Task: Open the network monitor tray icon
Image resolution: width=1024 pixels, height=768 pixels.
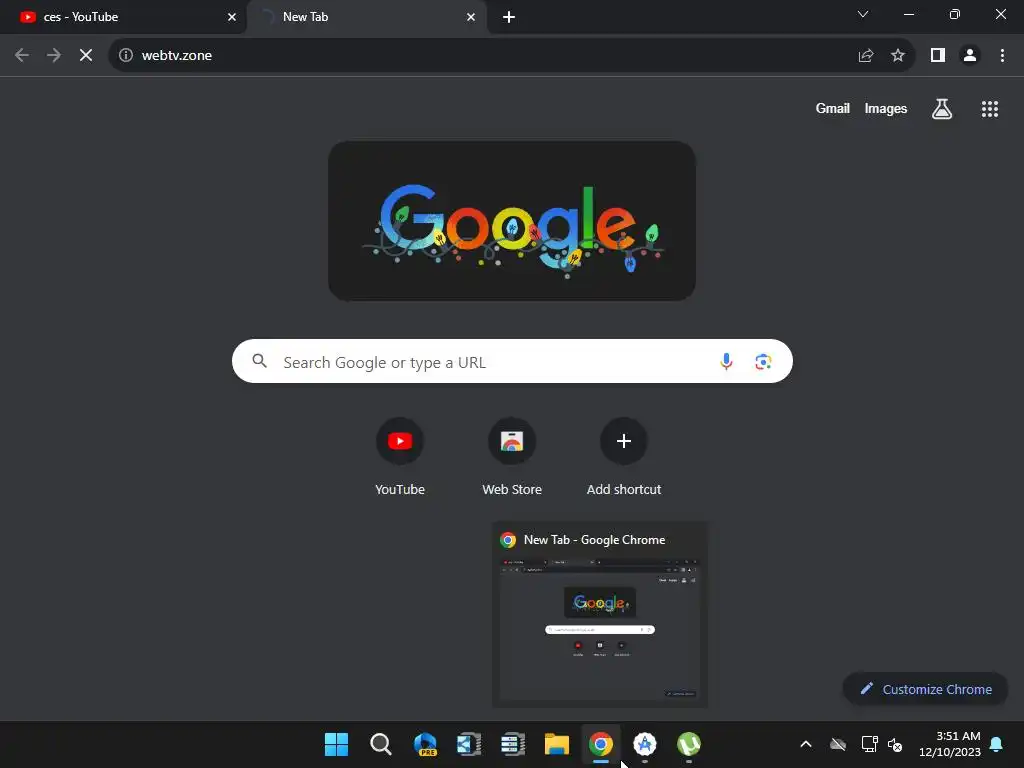Action: (x=869, y=744)
